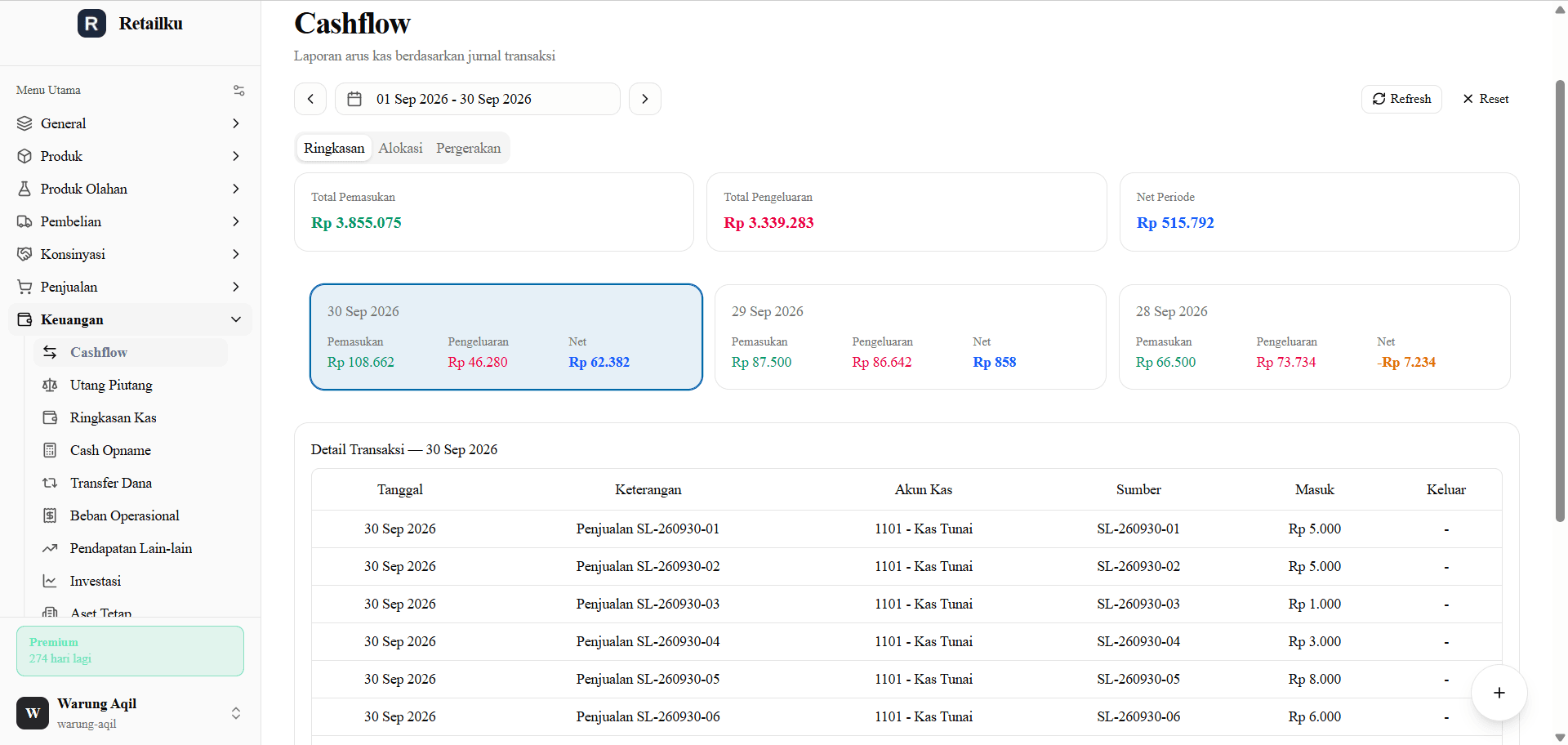This screenshot has width=1568, height=745.
Task: Expand the General menu chevron
Action: pyautogui.click(x=236, y=123)
